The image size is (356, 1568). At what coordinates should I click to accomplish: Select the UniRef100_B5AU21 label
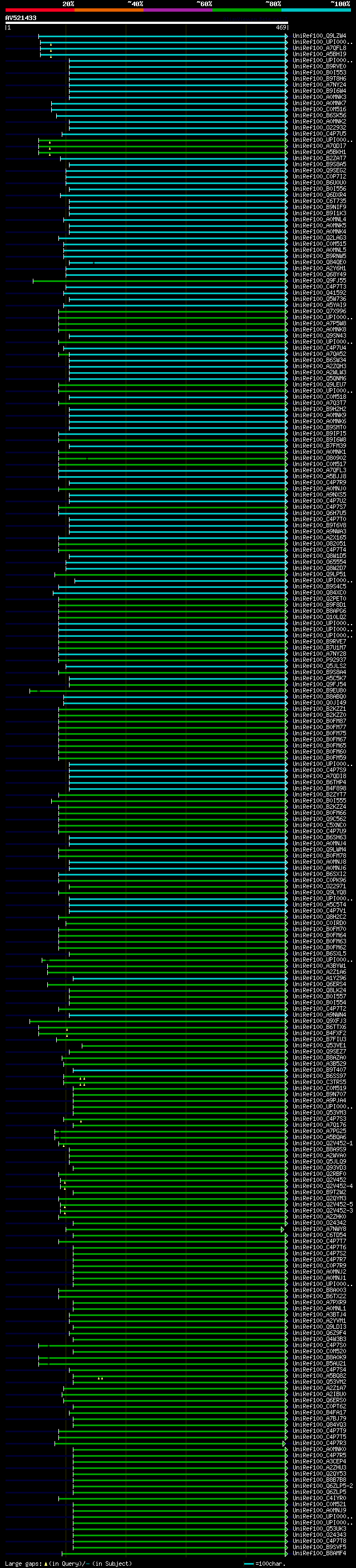(x=319, y=1363)
